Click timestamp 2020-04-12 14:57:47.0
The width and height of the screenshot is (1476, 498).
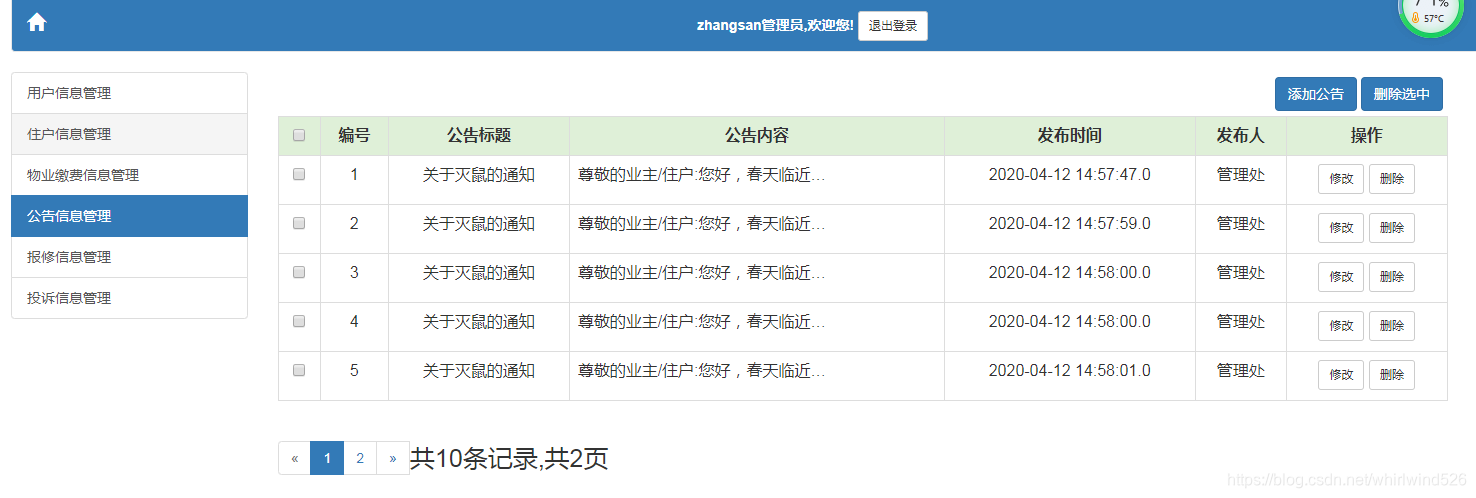pyautogui.click(x=1070, y=175)
